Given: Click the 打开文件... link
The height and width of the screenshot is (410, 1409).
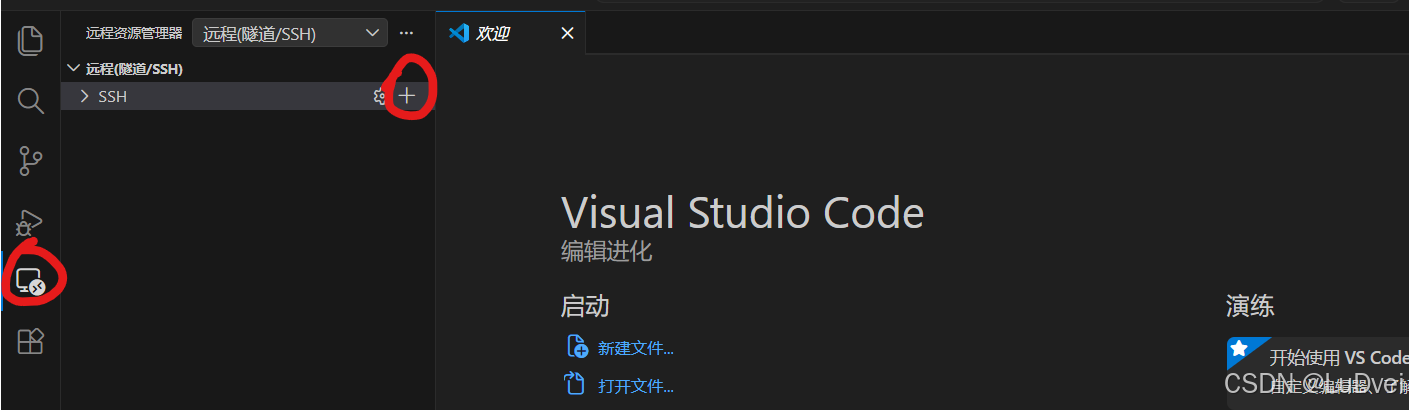Looking at the screenshot, I should [x=636, y=385].
